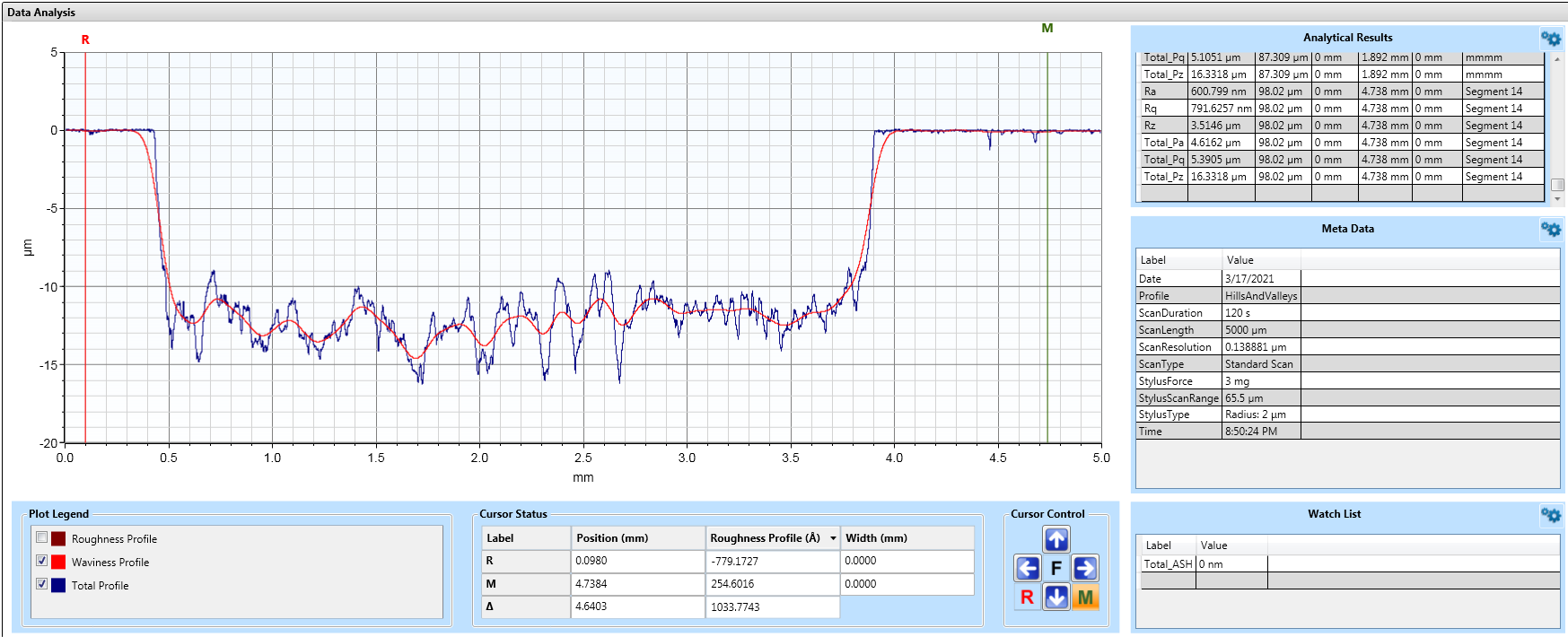Click the down arrow in Cursor Control
The image size is (1568, 637).
[1056, 597]
